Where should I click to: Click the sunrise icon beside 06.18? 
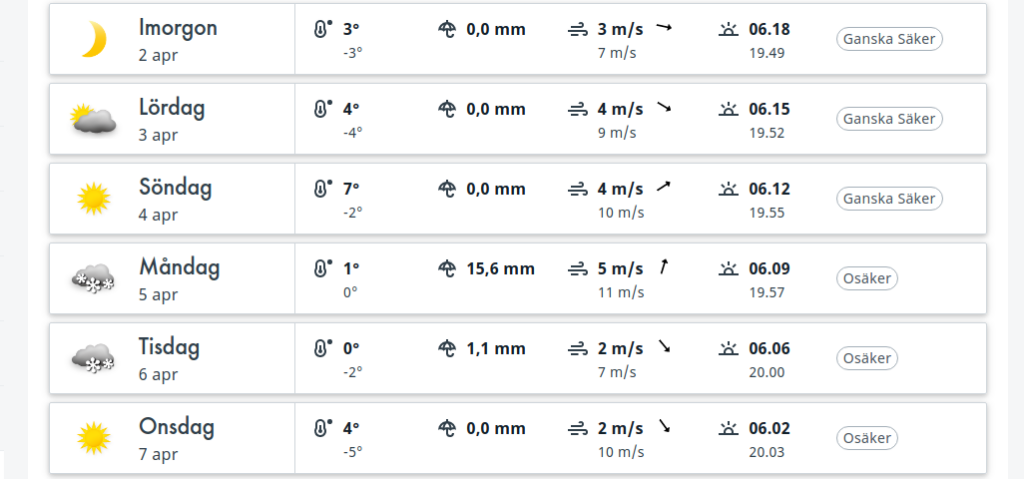728,29
